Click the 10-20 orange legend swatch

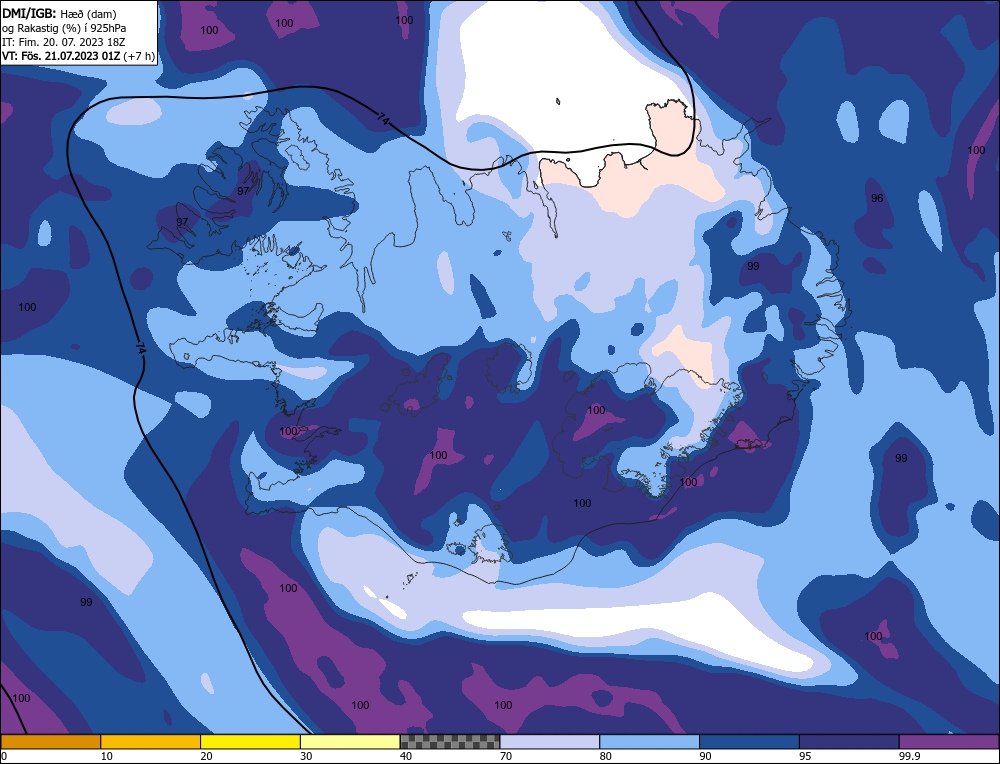(151, 741)
